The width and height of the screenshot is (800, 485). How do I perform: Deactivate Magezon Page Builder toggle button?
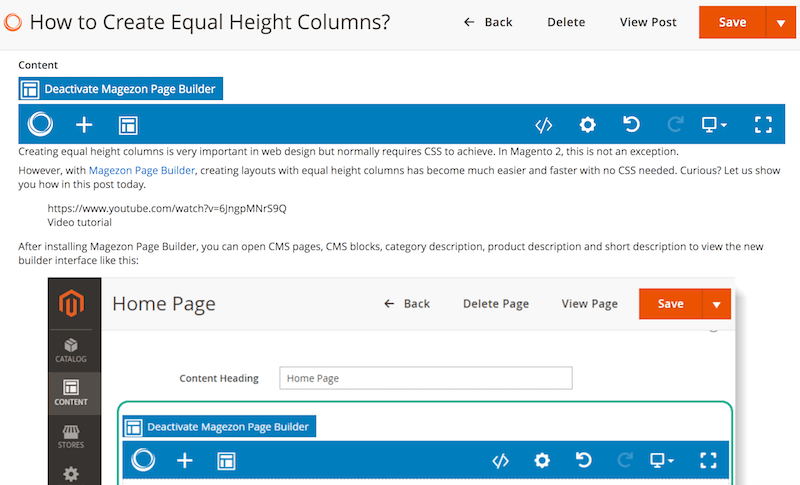(120, 89)
